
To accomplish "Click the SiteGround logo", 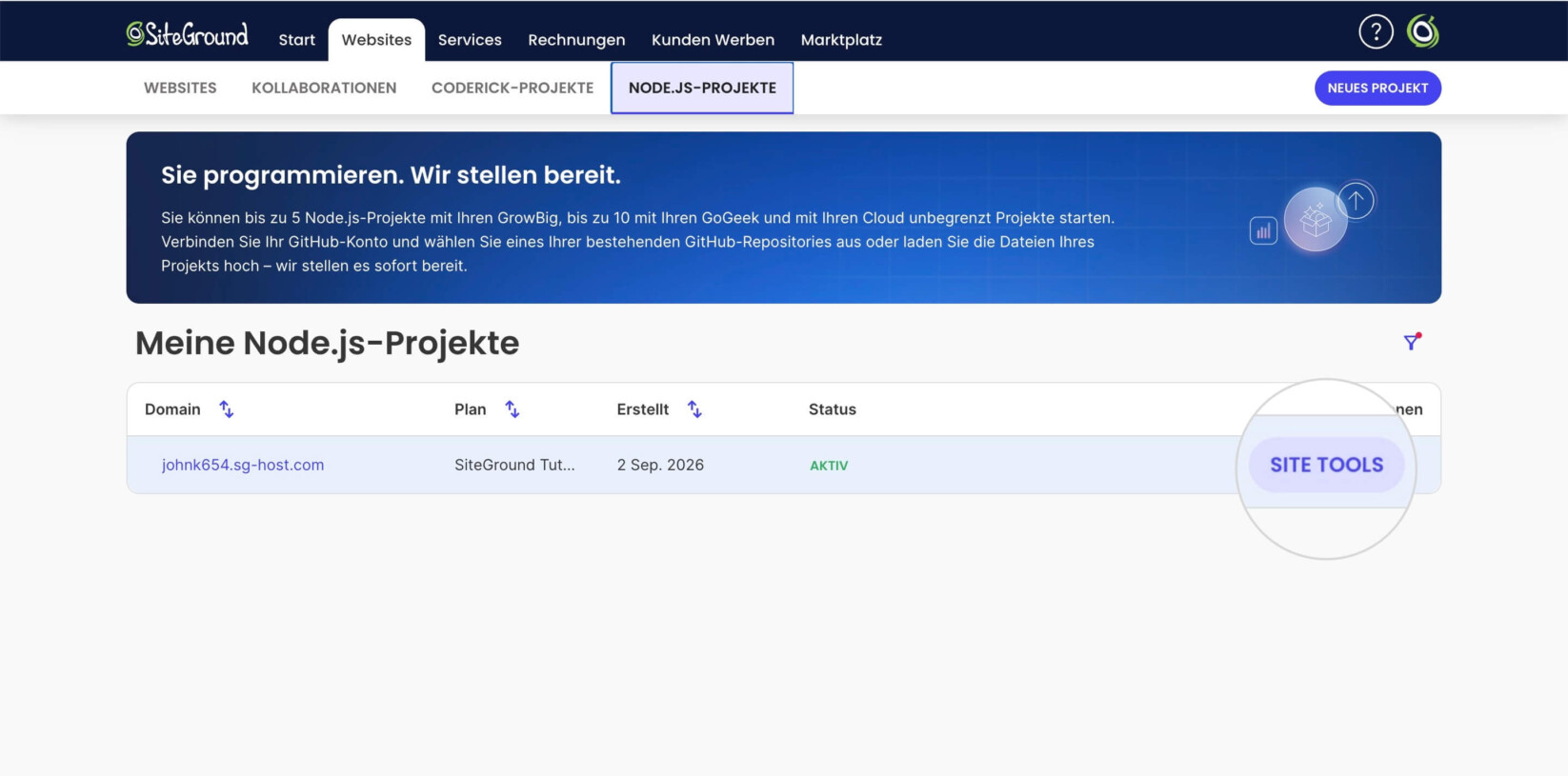I will tap(188, 34).
